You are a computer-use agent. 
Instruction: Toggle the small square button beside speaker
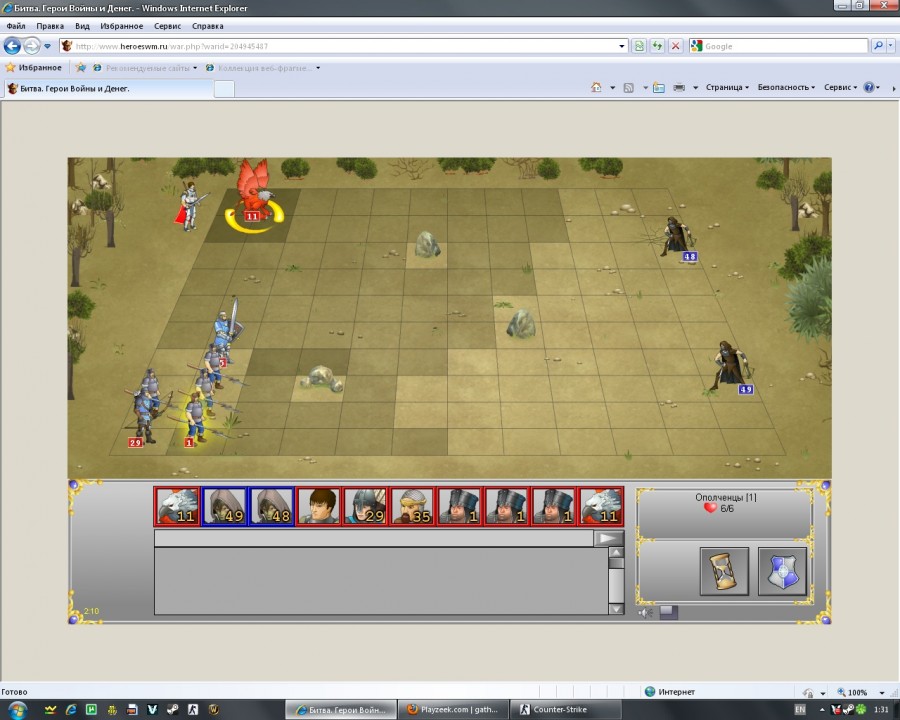(x=669, y=613)
